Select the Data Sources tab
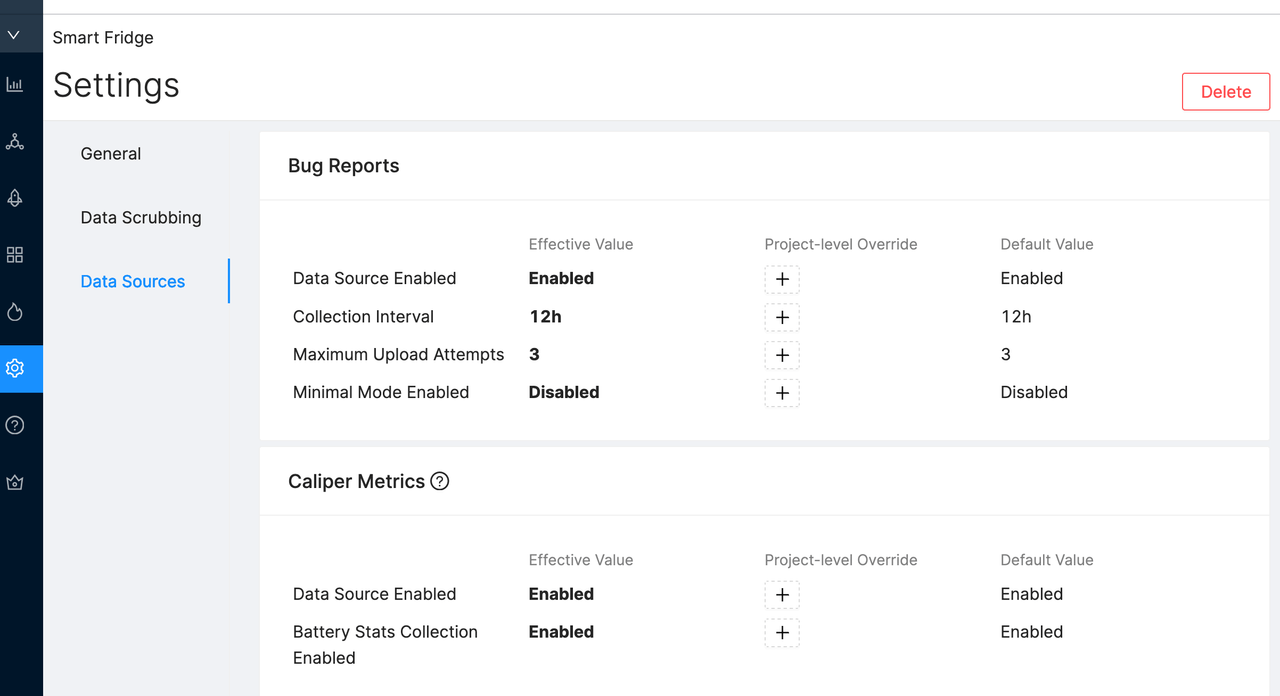The image size is (1280, 696). (133, 281)
